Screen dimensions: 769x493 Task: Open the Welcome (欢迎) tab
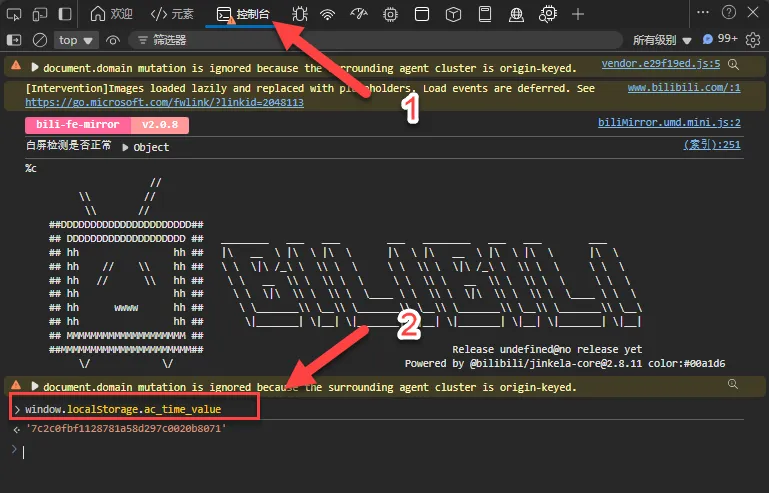111,14
